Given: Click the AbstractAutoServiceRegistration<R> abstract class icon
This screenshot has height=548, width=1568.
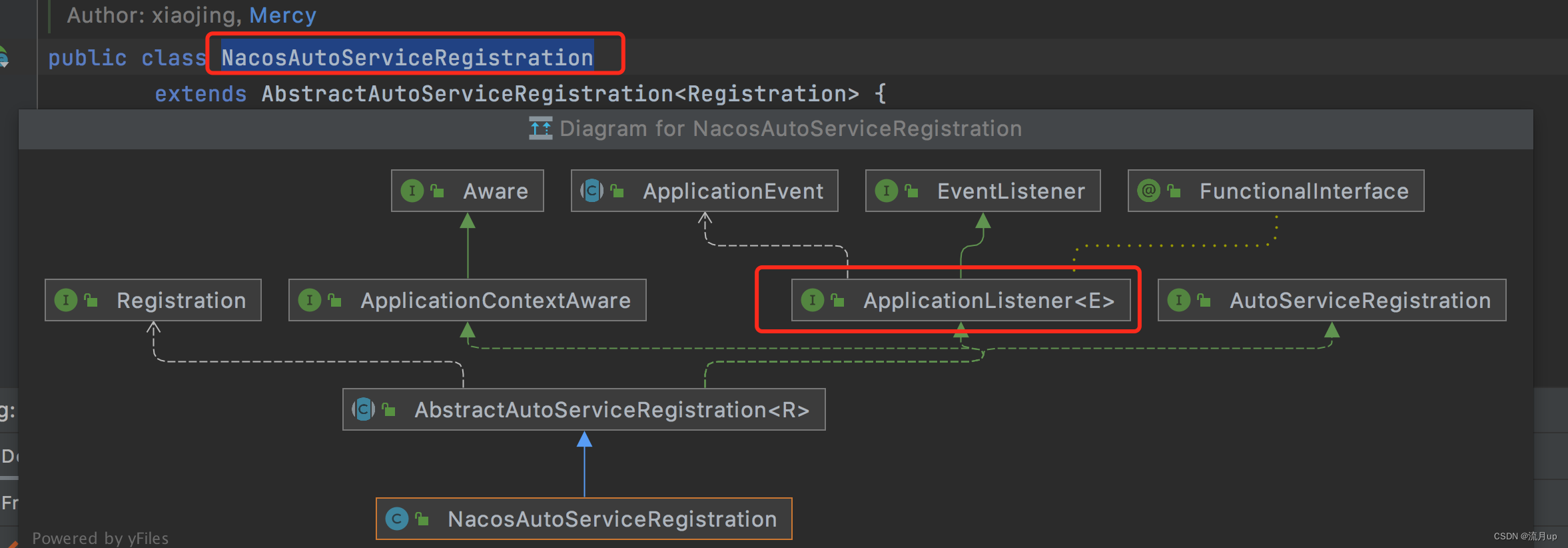Looking at the screenshot, I should click(363, 409).
